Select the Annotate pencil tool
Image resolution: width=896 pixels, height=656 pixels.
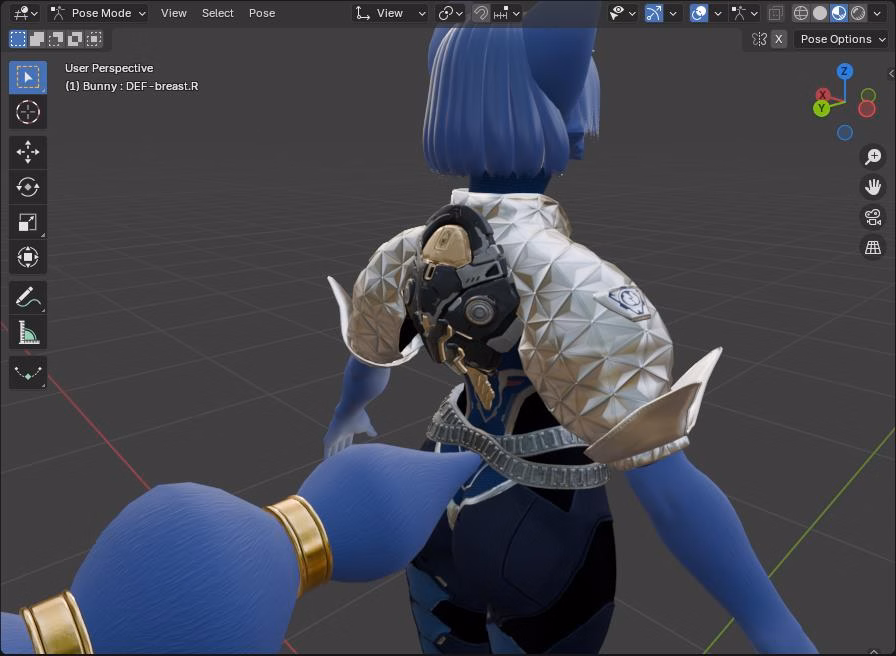tap(27, 297)
